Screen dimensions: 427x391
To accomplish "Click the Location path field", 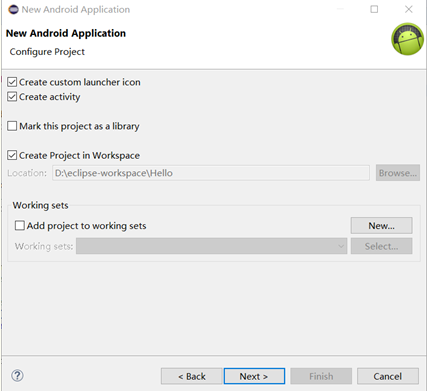I will [x=211, y=173].
